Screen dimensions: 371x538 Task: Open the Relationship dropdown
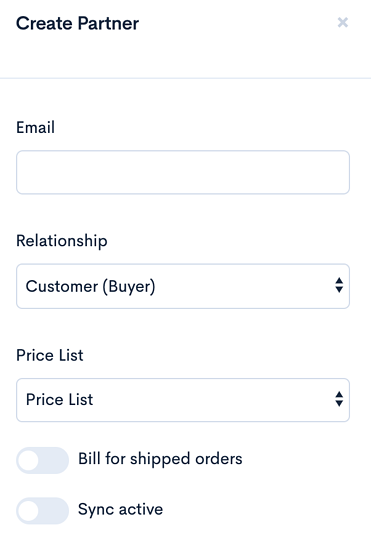(x=183, y=286)
